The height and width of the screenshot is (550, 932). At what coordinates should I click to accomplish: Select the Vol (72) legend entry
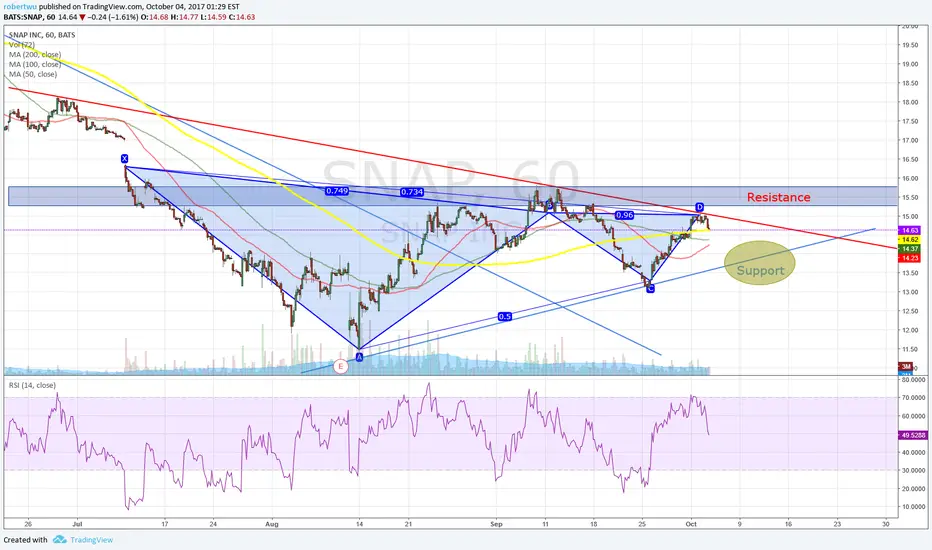coord(21,45)
